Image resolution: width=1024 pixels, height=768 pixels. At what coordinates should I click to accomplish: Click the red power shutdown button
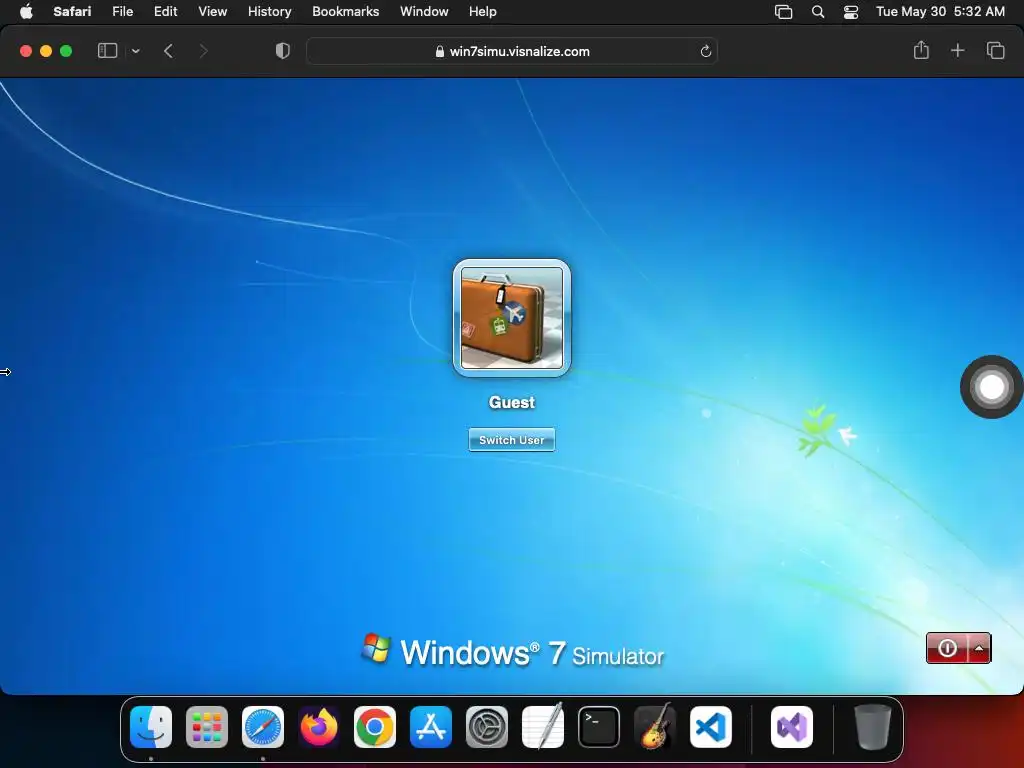coord(947,648)
